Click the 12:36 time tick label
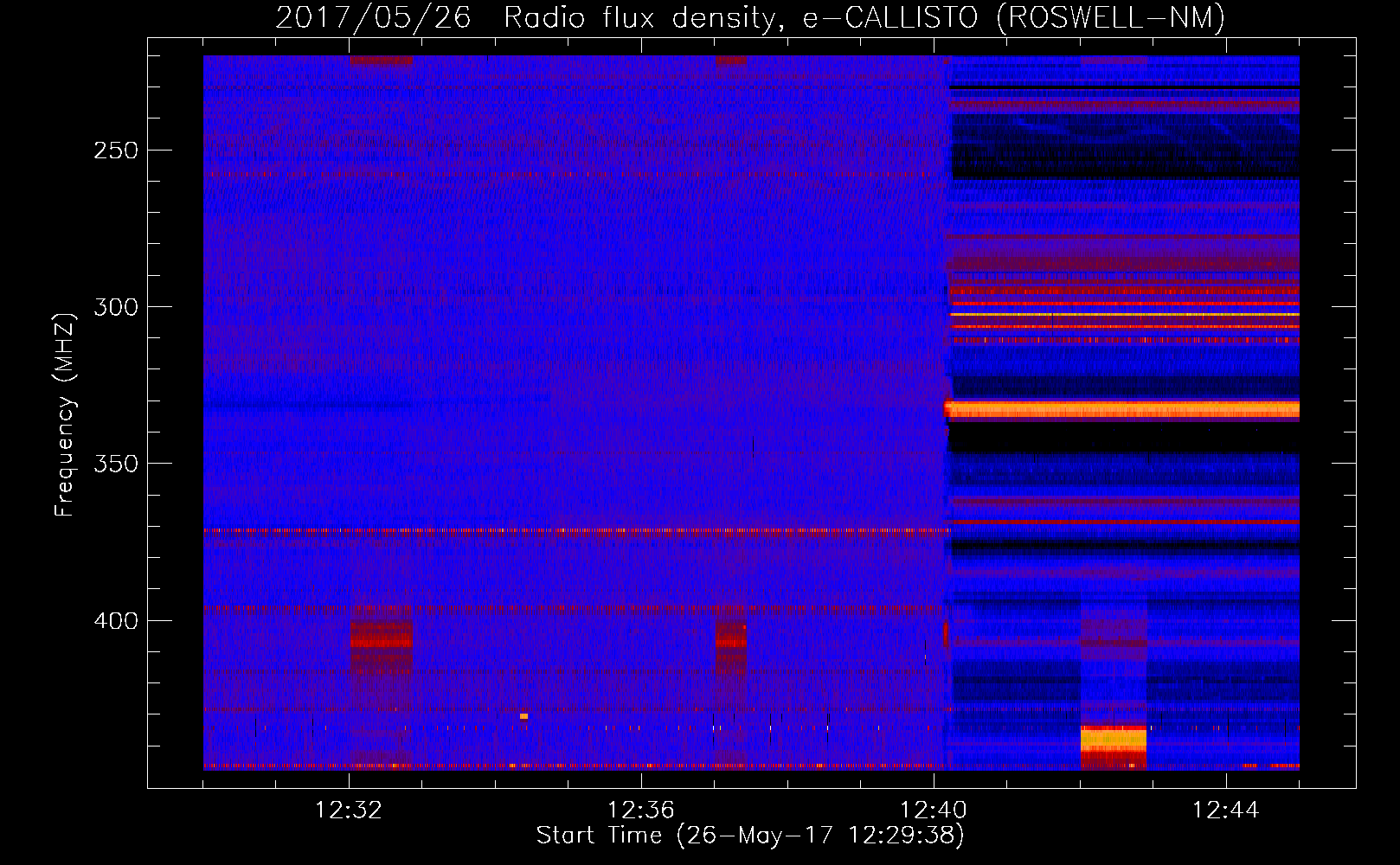 pos(641,811)
